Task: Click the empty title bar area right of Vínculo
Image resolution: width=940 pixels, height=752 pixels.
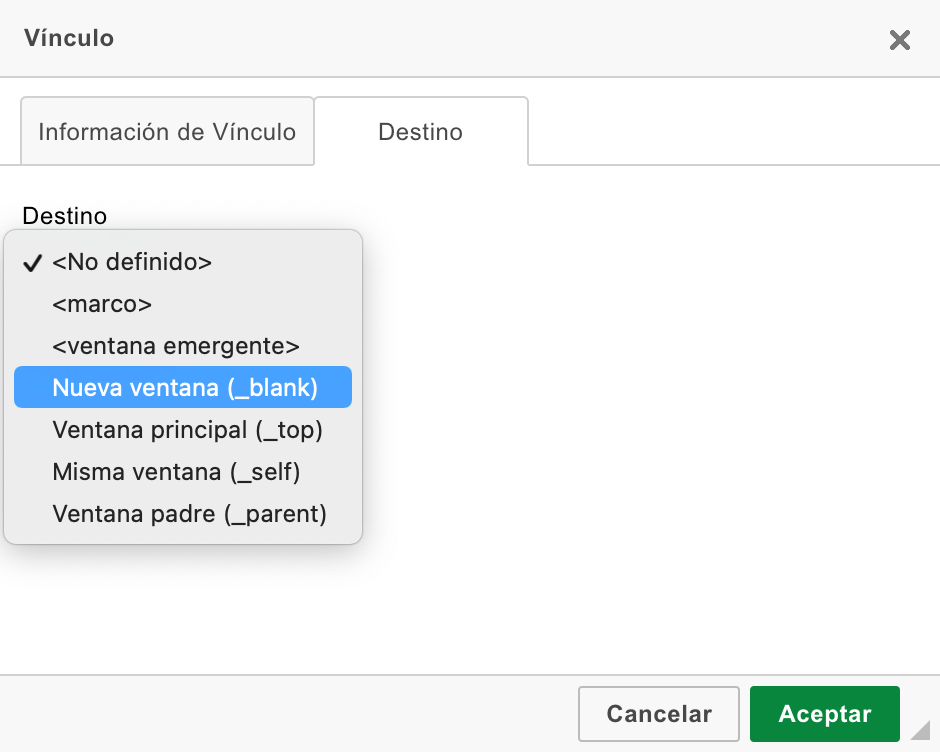Action: 498,38
